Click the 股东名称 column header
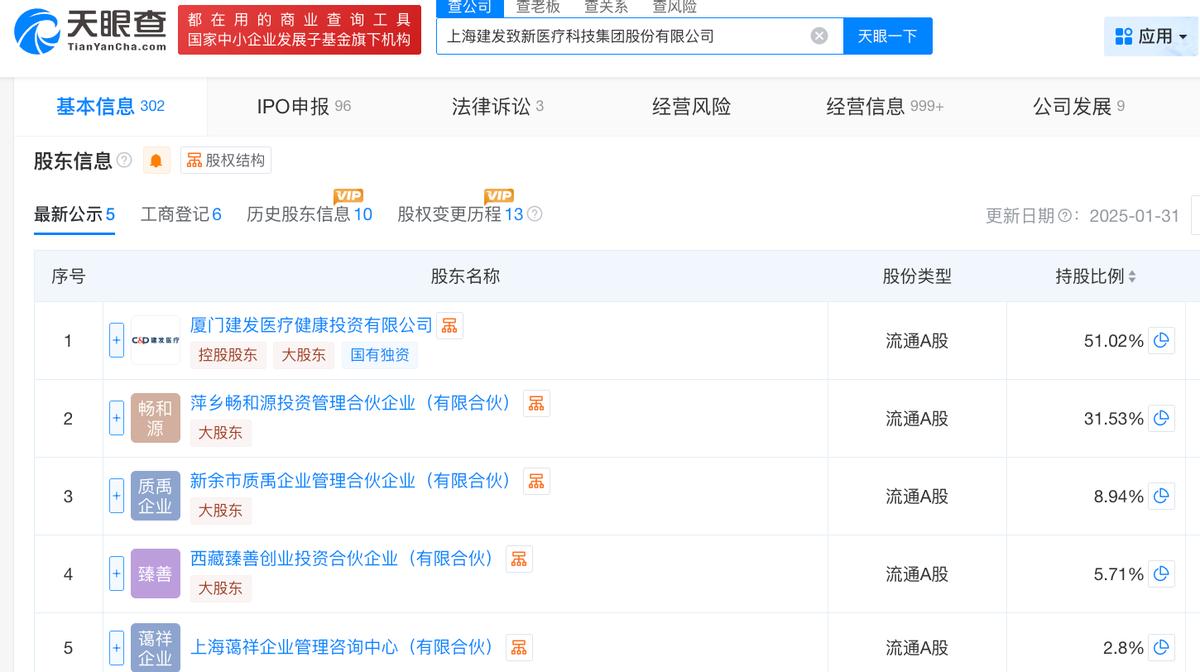 (465, 277)
